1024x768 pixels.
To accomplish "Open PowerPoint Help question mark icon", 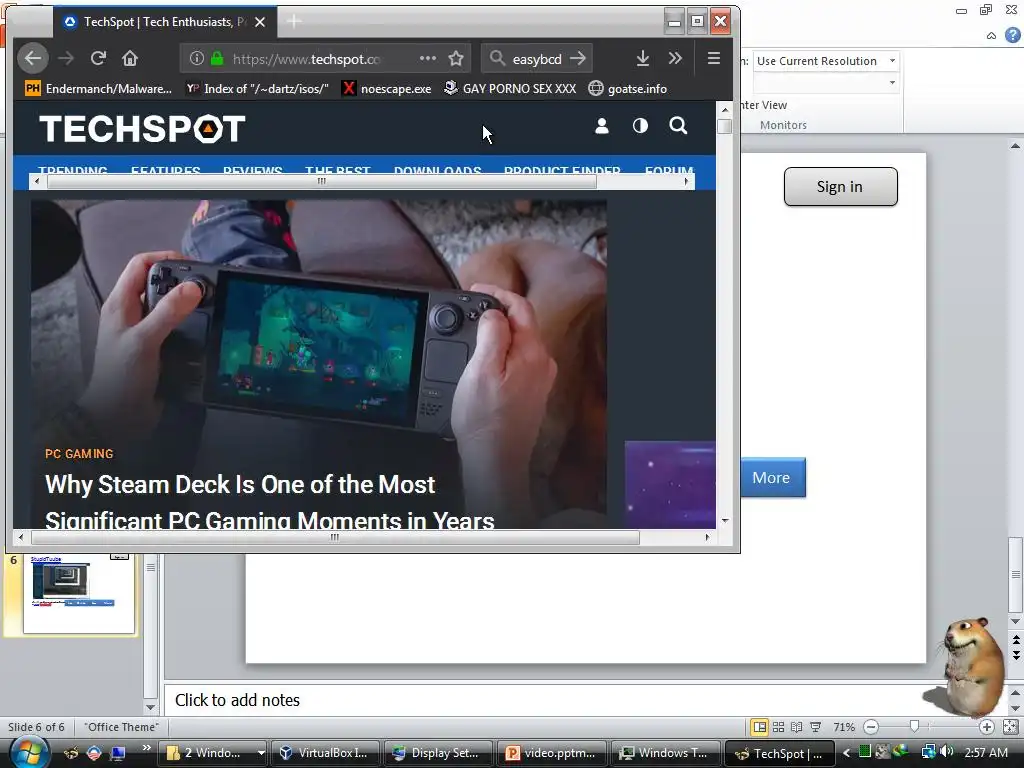I will [x=1012, y=35].
